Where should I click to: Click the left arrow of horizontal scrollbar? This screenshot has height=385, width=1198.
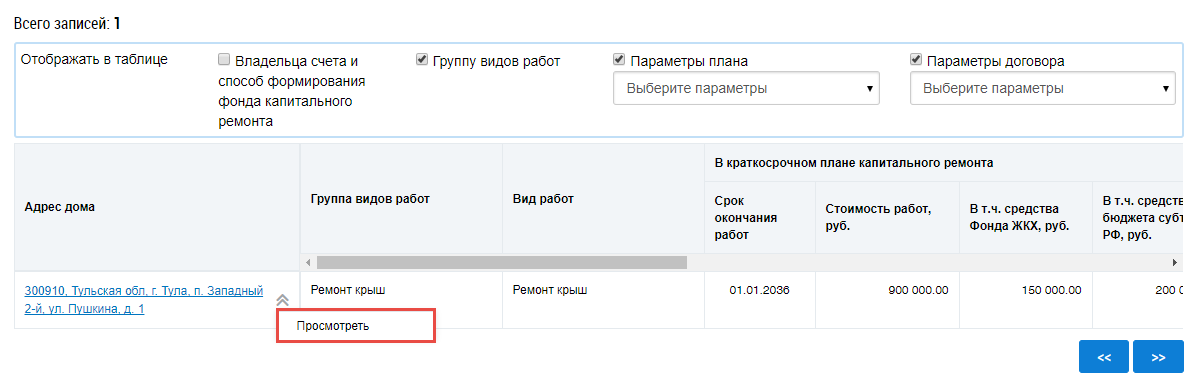click(x=308, y=262)
